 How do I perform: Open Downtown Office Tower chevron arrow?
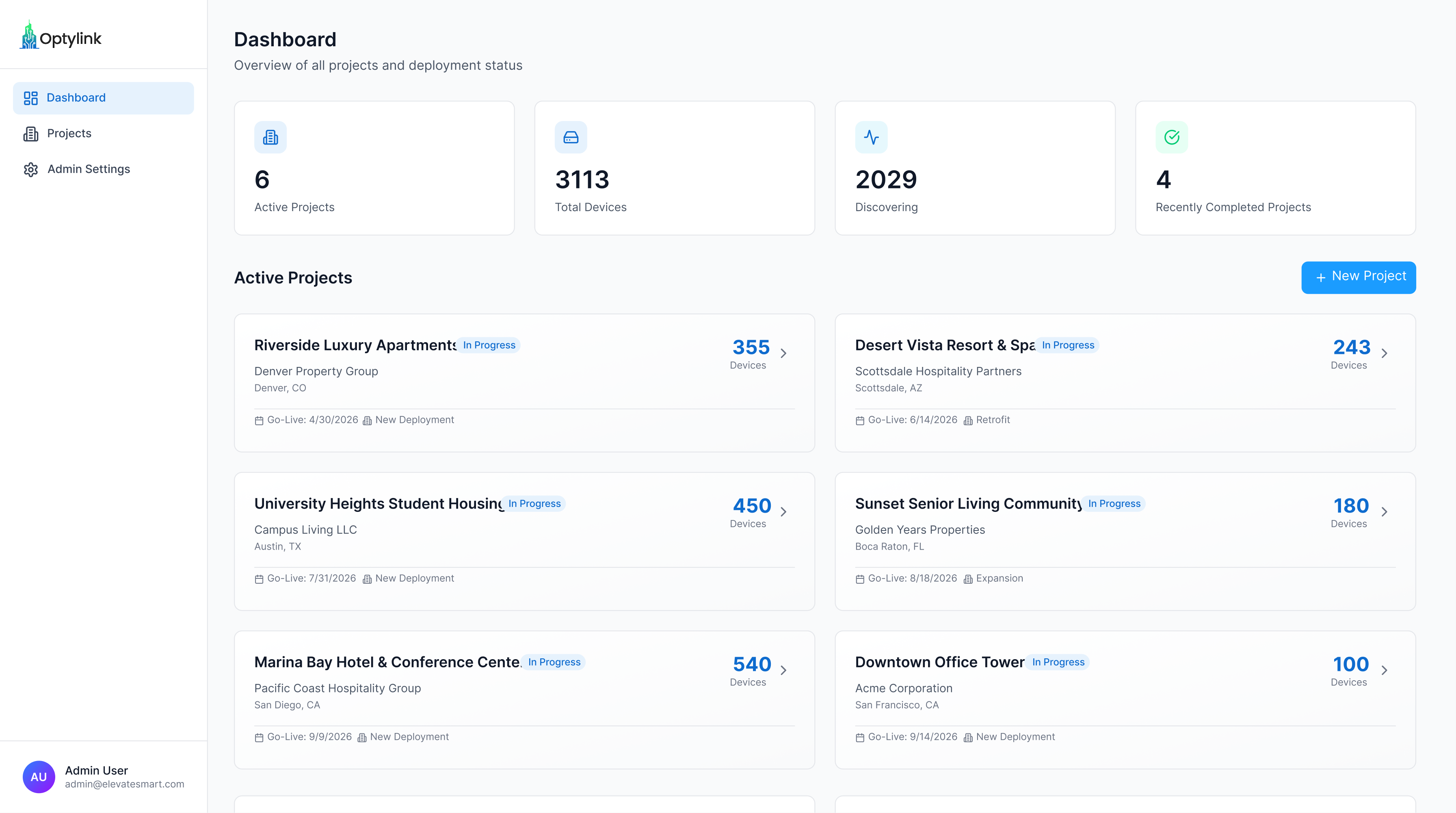pyautogui.click(x=1384, y=670)
